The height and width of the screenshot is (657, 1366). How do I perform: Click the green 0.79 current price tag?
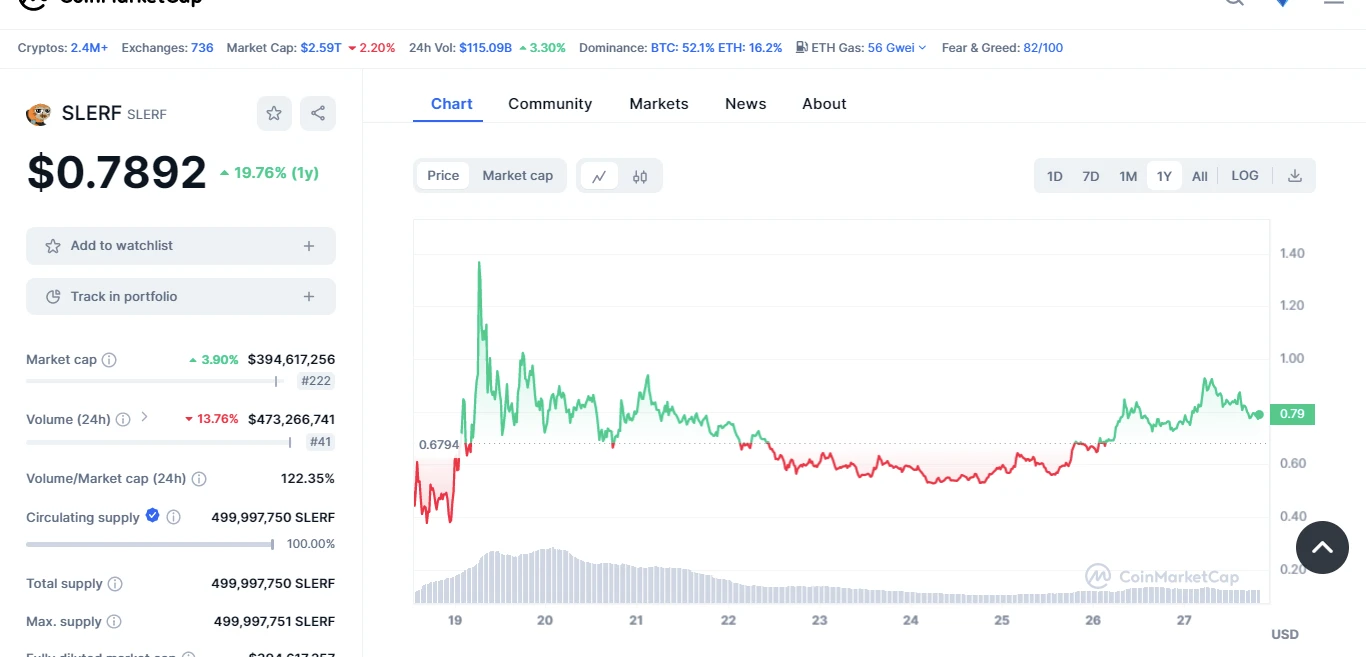(1292, 414)
